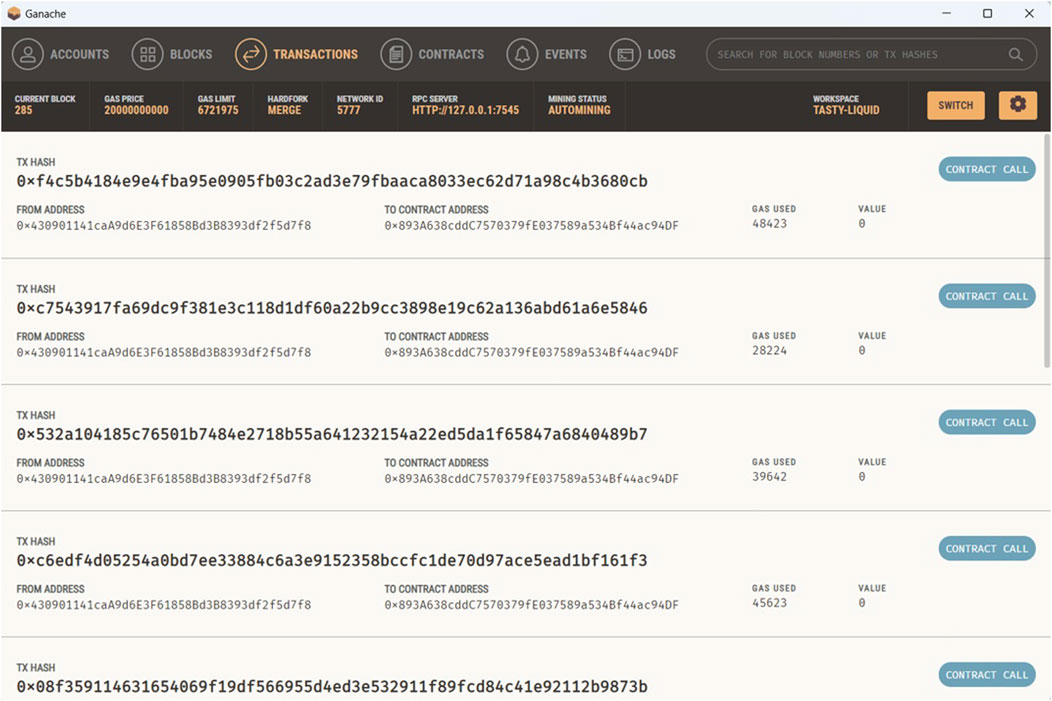Click from address in 0xc6edf4d0 transaction row
1052x701 pixels.
[x=164, y=604]
